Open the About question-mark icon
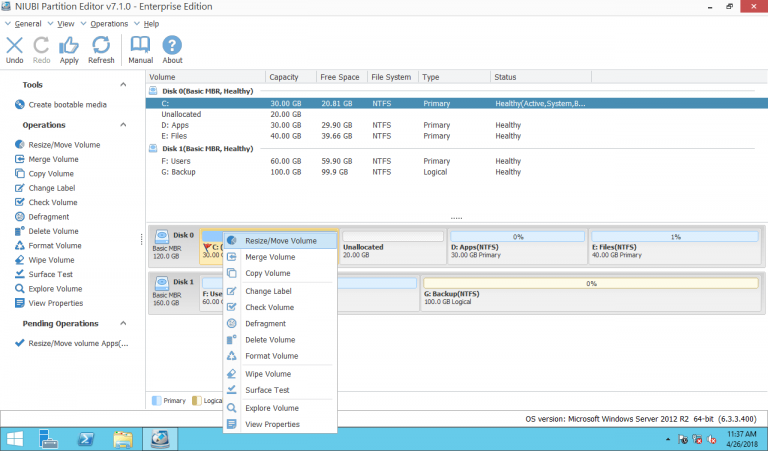This screenshot has height=451, width=768. [172, 50]
